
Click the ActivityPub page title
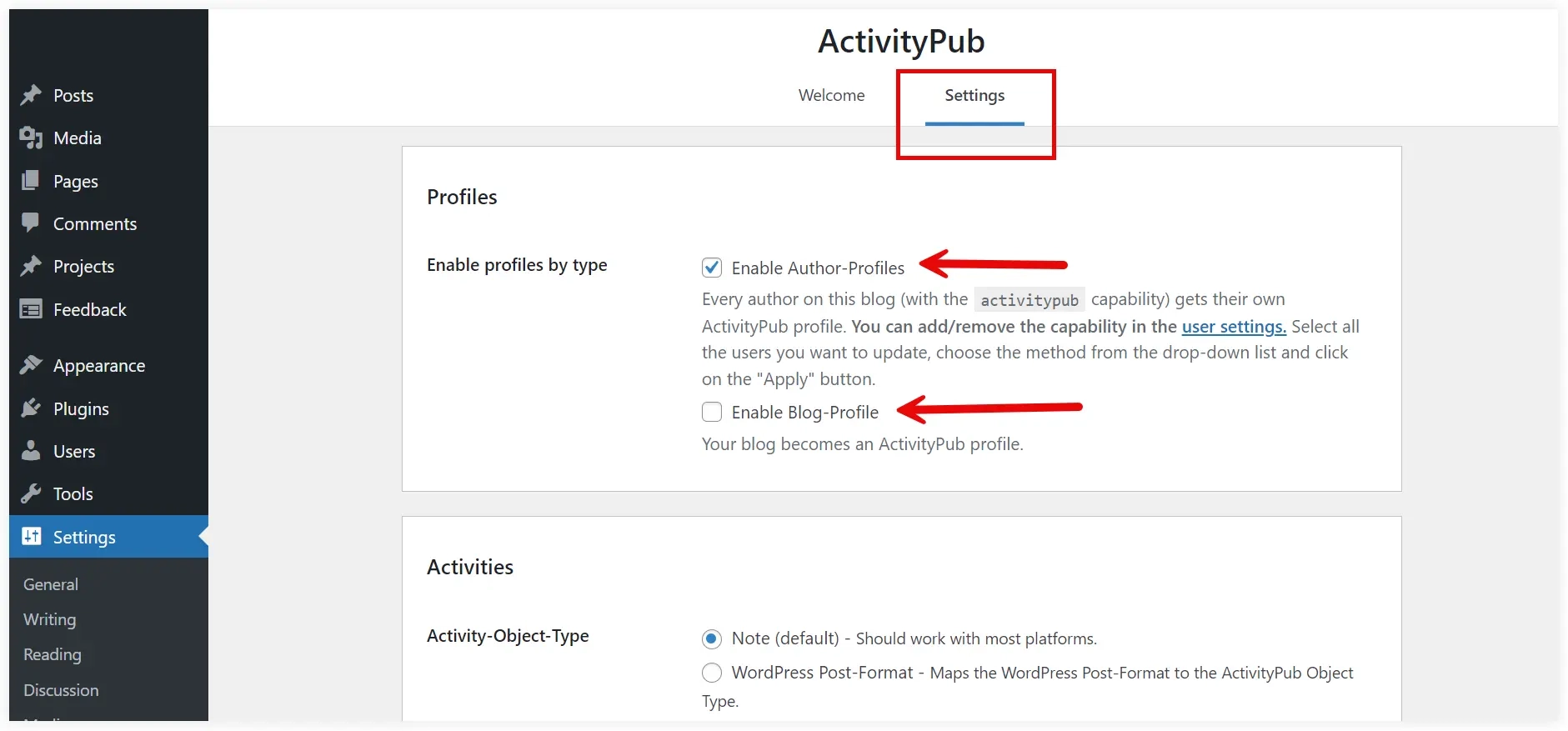pos(901,41)
